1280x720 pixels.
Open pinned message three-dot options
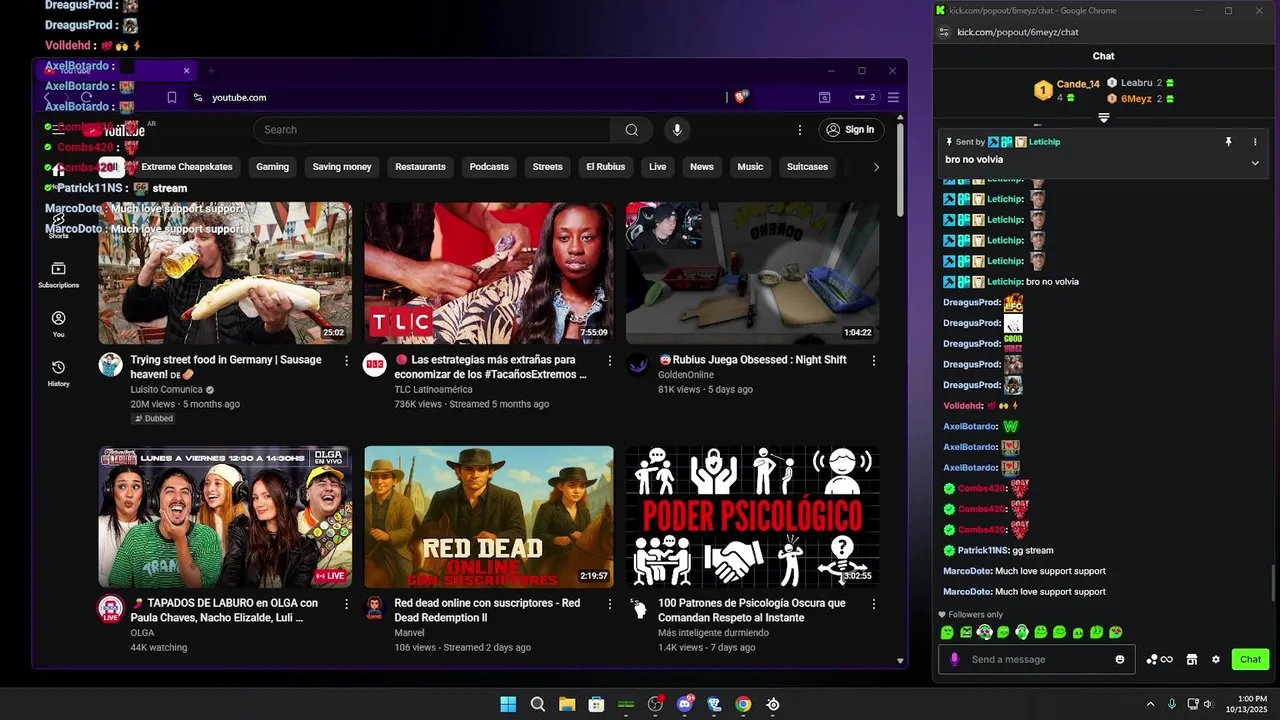1255,142
